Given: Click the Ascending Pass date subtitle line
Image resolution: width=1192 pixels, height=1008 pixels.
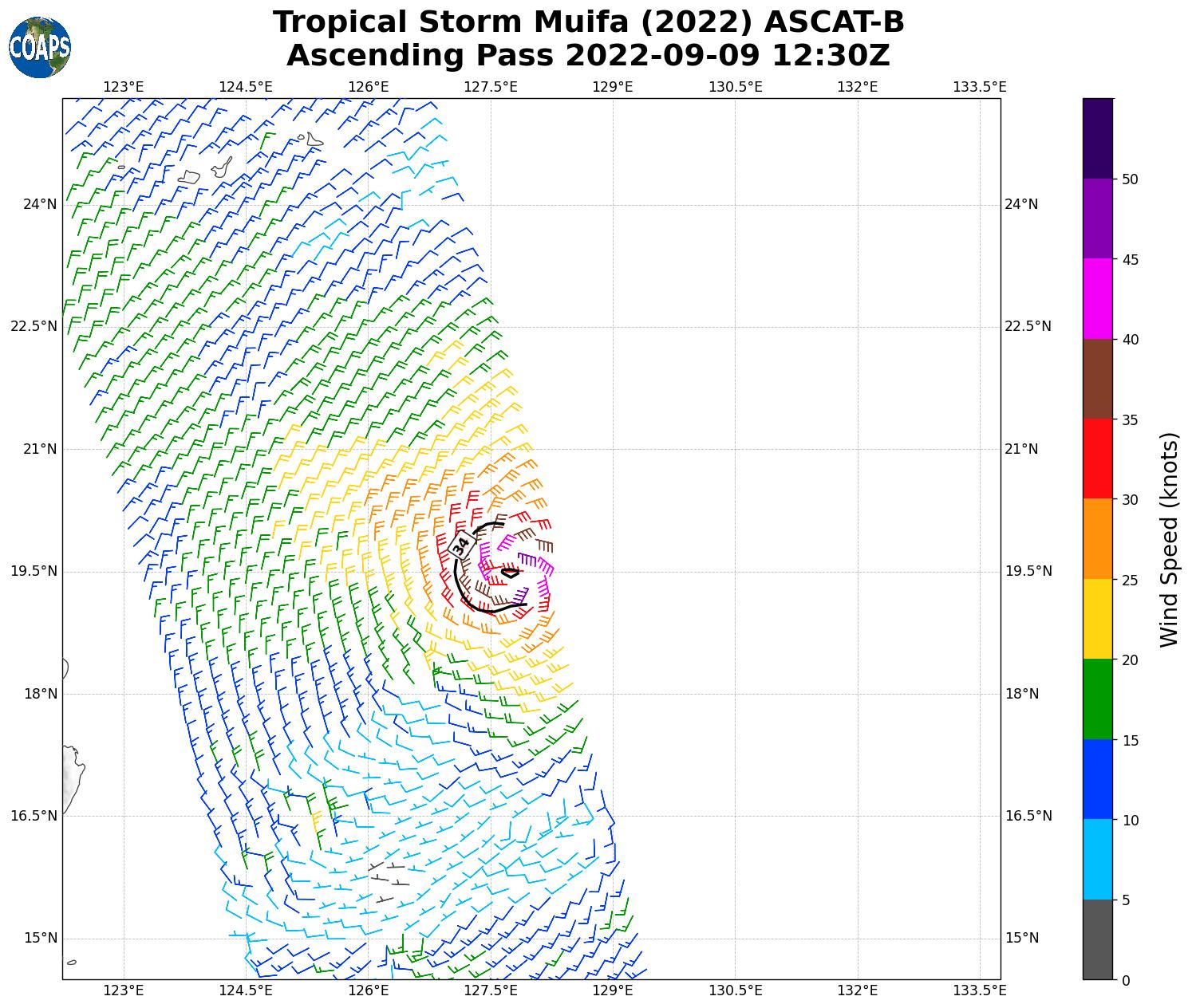Looking at the screenshot, I should pos(589,56).
